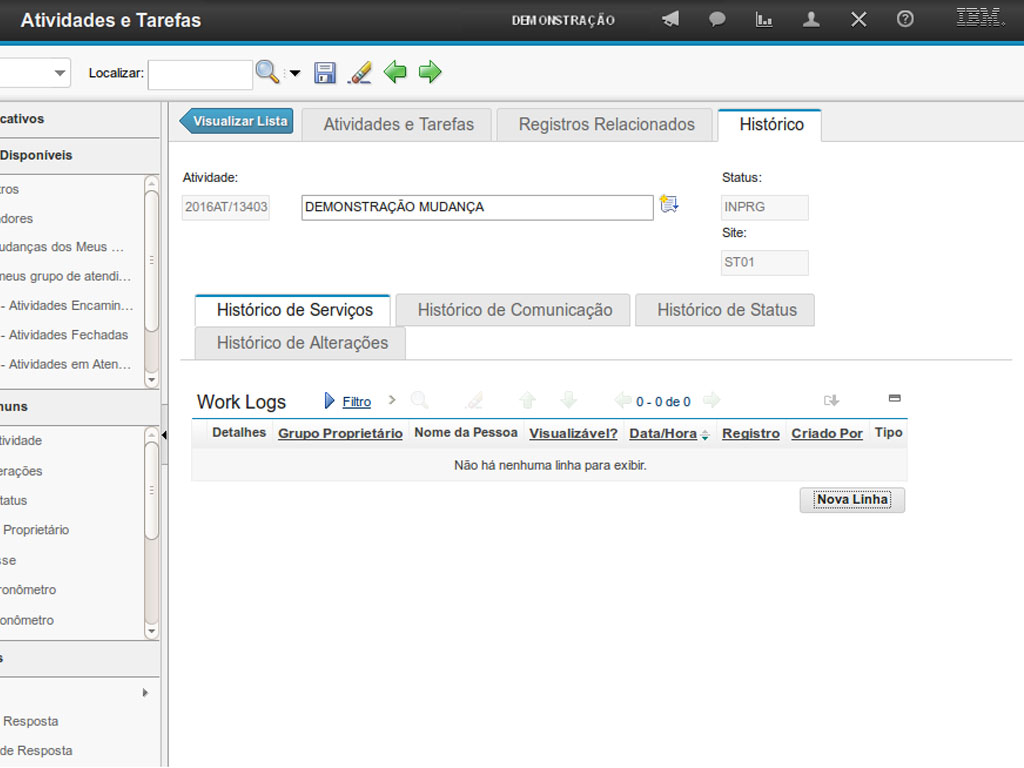The image size is (1024, 768).
Task: Open the reports bar chart icon
Action: (764, 20)
